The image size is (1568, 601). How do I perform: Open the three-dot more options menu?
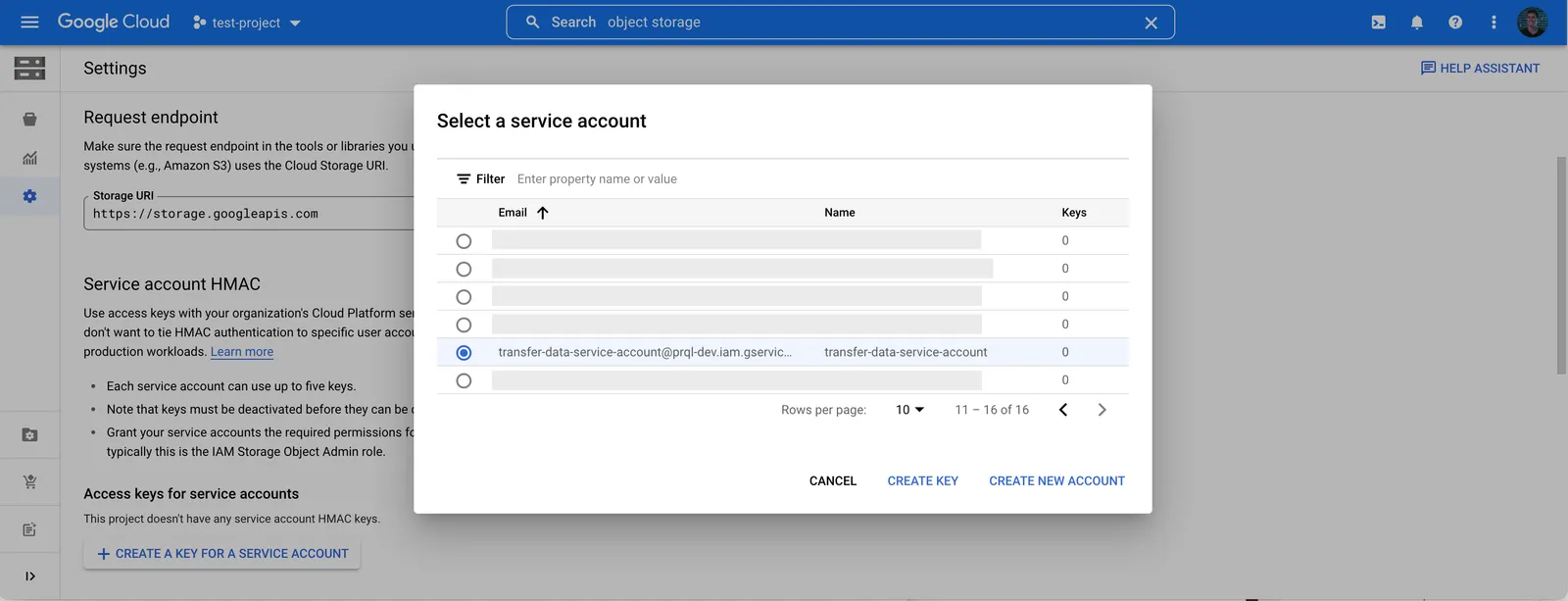(1493, 23)
